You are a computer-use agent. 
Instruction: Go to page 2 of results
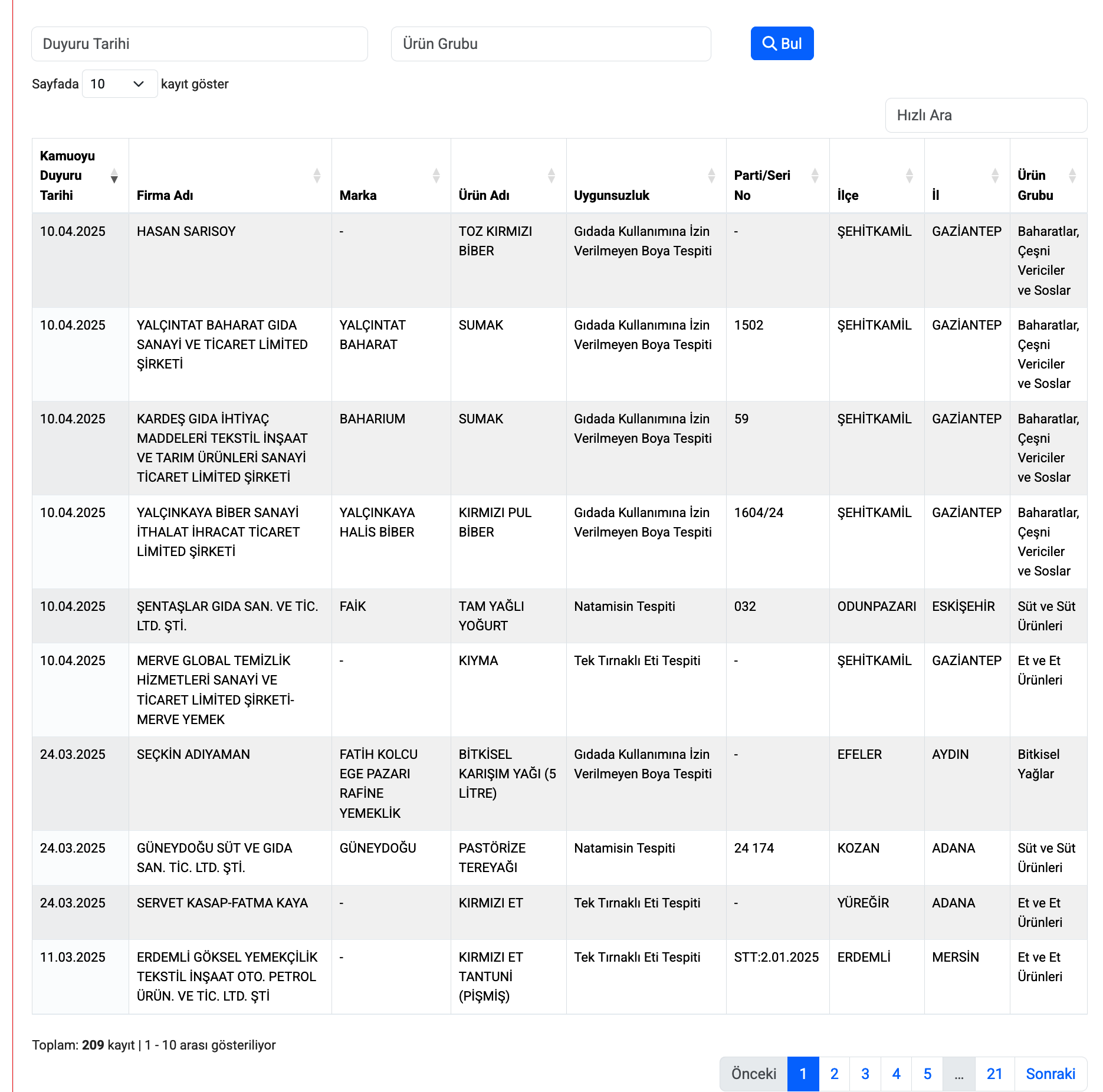click(x=834, y=1074)
